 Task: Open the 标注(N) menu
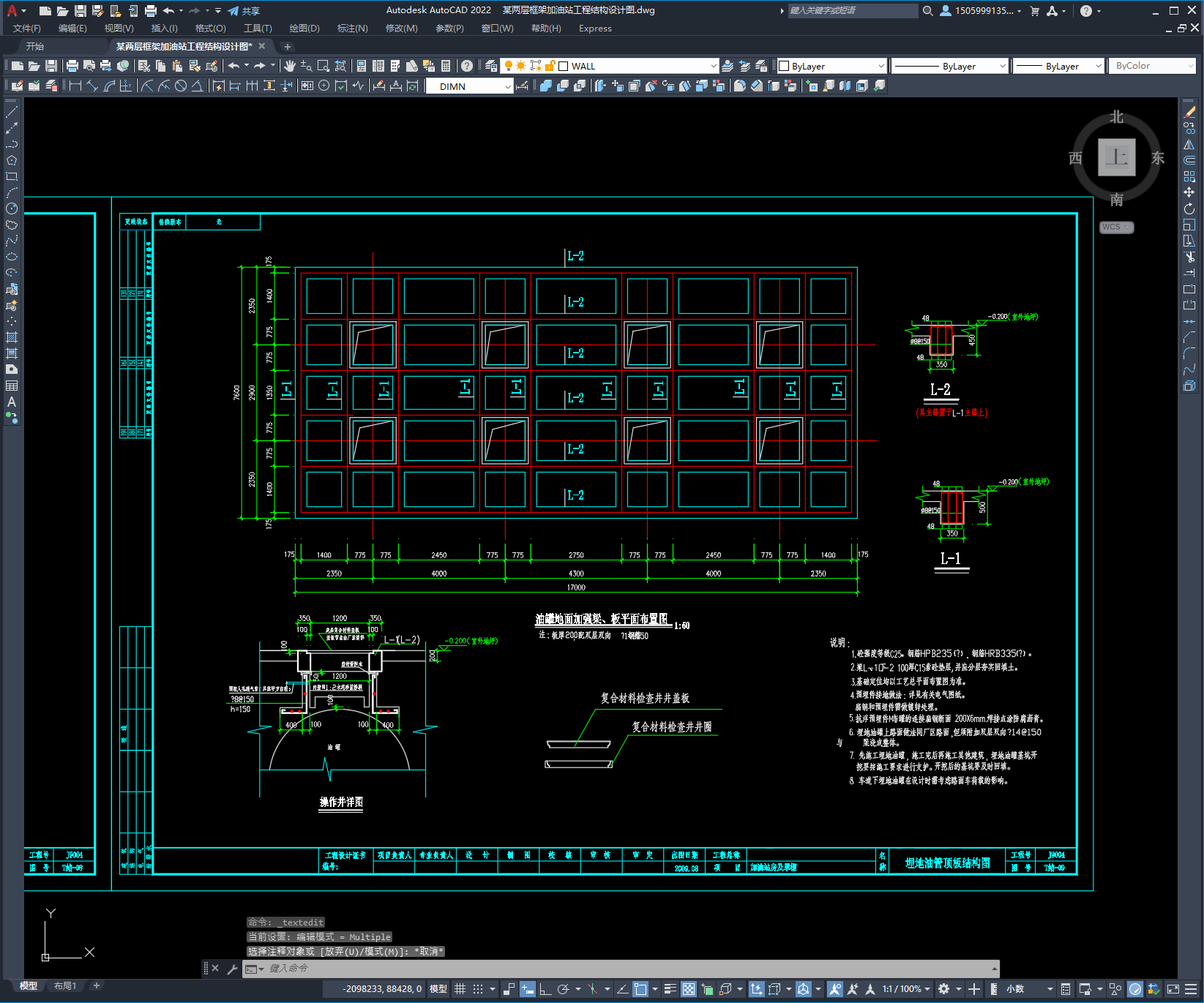tap(352, 29)
